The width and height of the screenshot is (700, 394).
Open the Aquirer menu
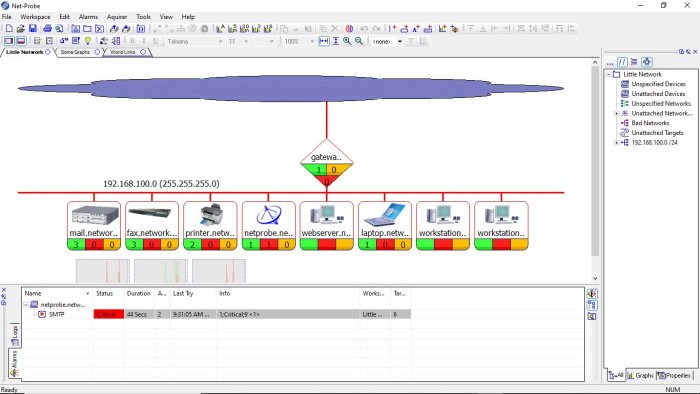click(117, 17)
